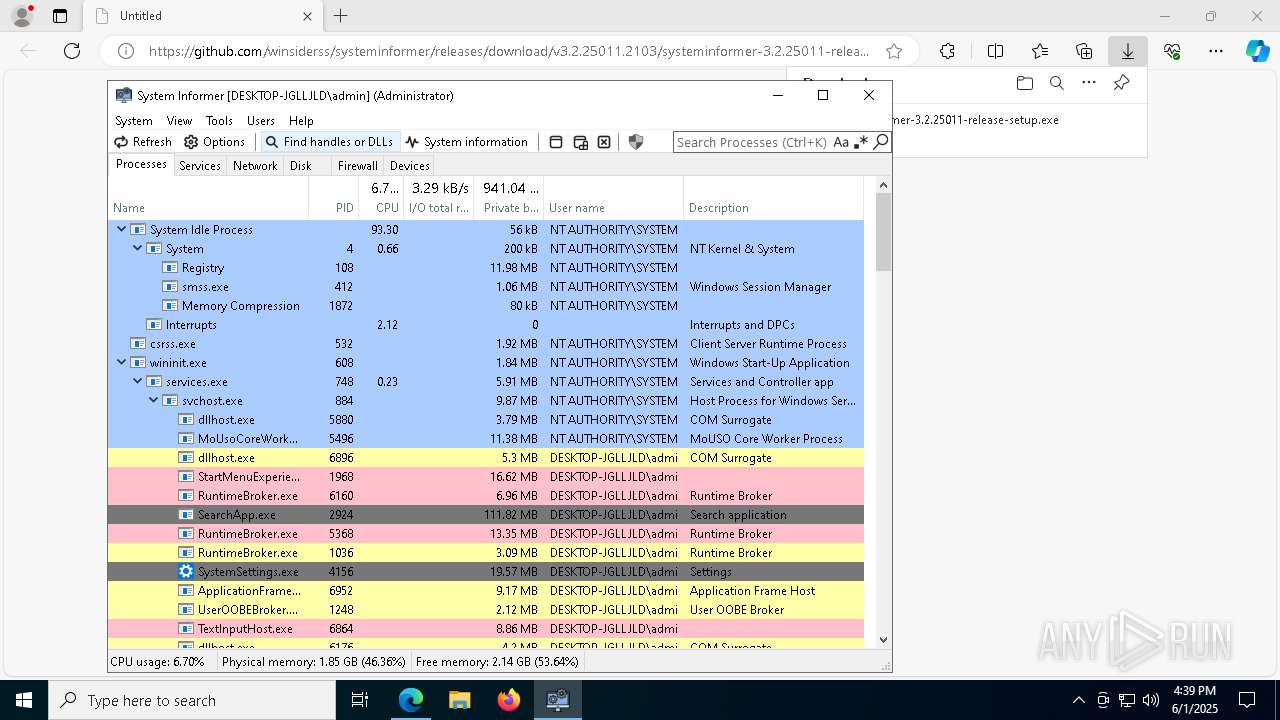Collapse the wininit.exe tree node
Screen dimensions: 1280x720
[122, 362]
